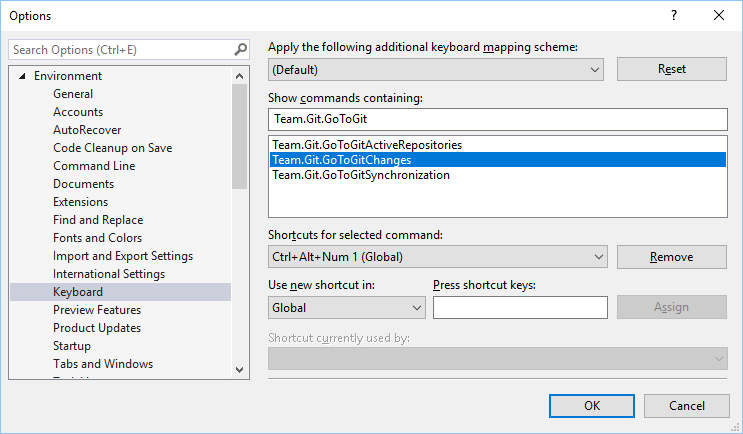The height and width of the screenshot is (434, 743).
Task: Open Find and Replace settings
Action: (x=98, y=220)
